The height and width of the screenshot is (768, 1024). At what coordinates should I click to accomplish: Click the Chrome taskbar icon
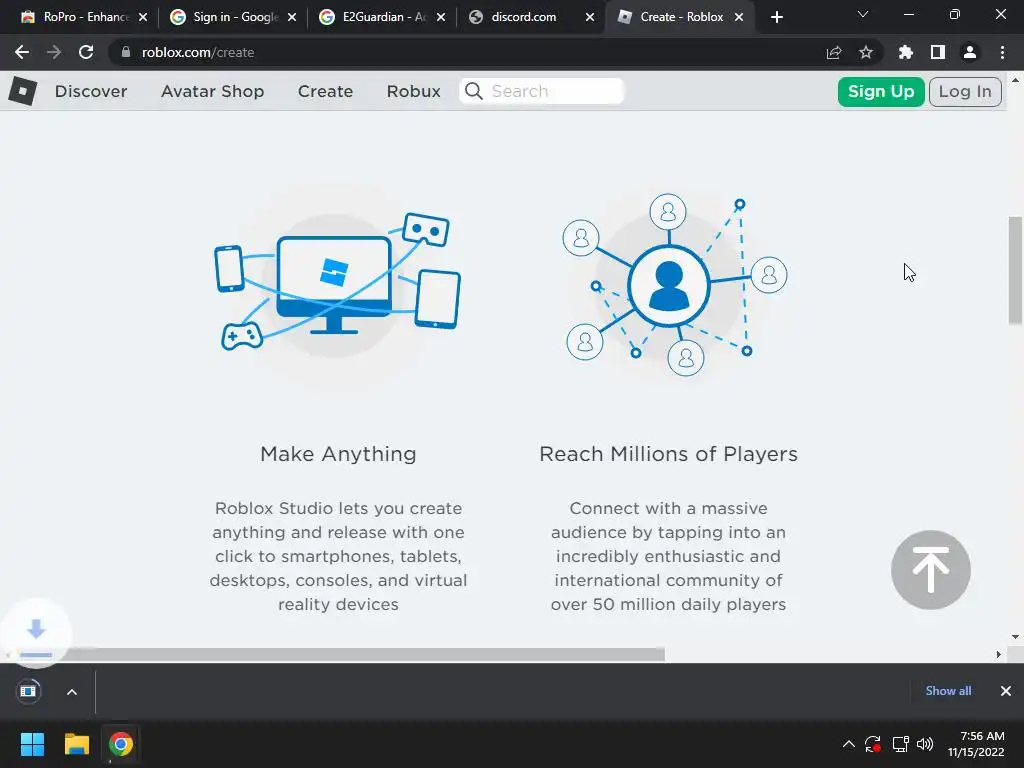click(x=121, y=744)
